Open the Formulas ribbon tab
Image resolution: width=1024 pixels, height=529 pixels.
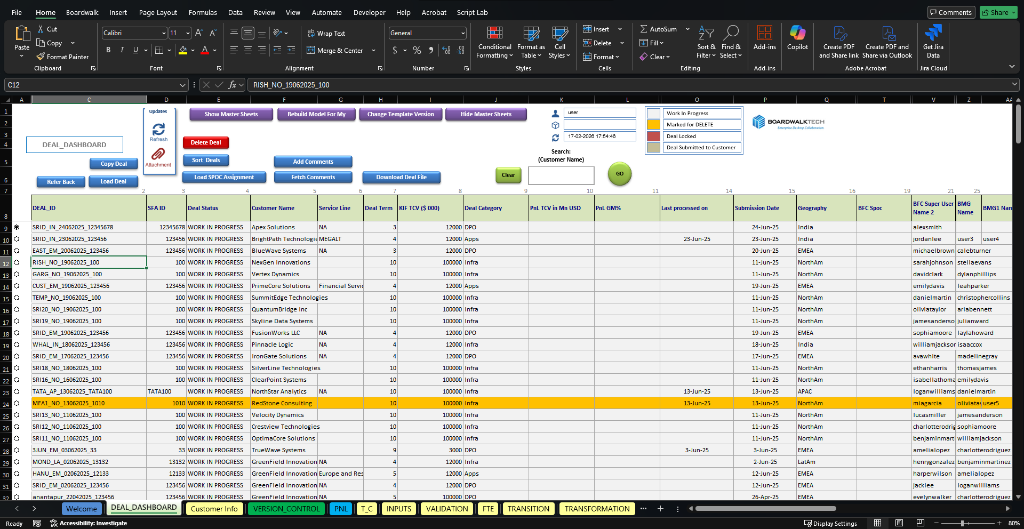click(202, 12)
